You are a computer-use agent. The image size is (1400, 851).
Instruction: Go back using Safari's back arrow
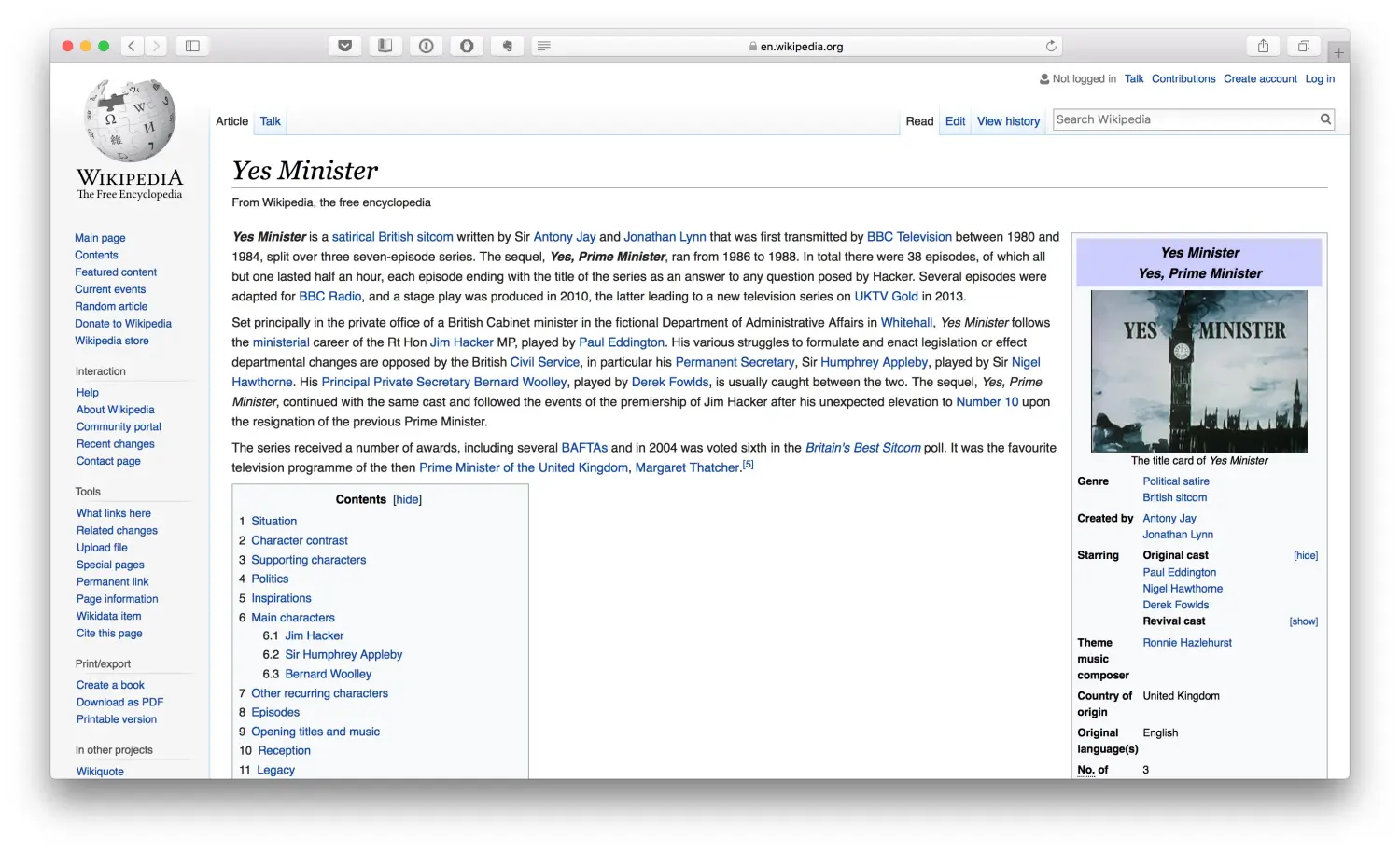point(132,46)
